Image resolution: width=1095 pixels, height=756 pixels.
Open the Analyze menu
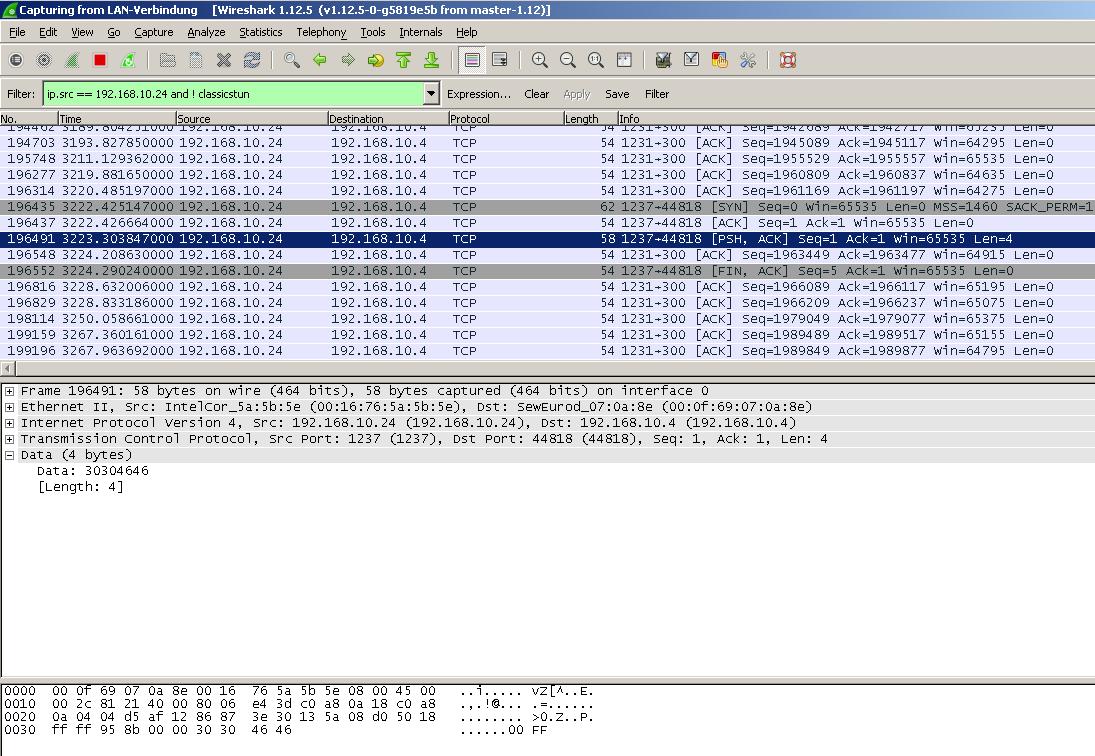(206, 32)
